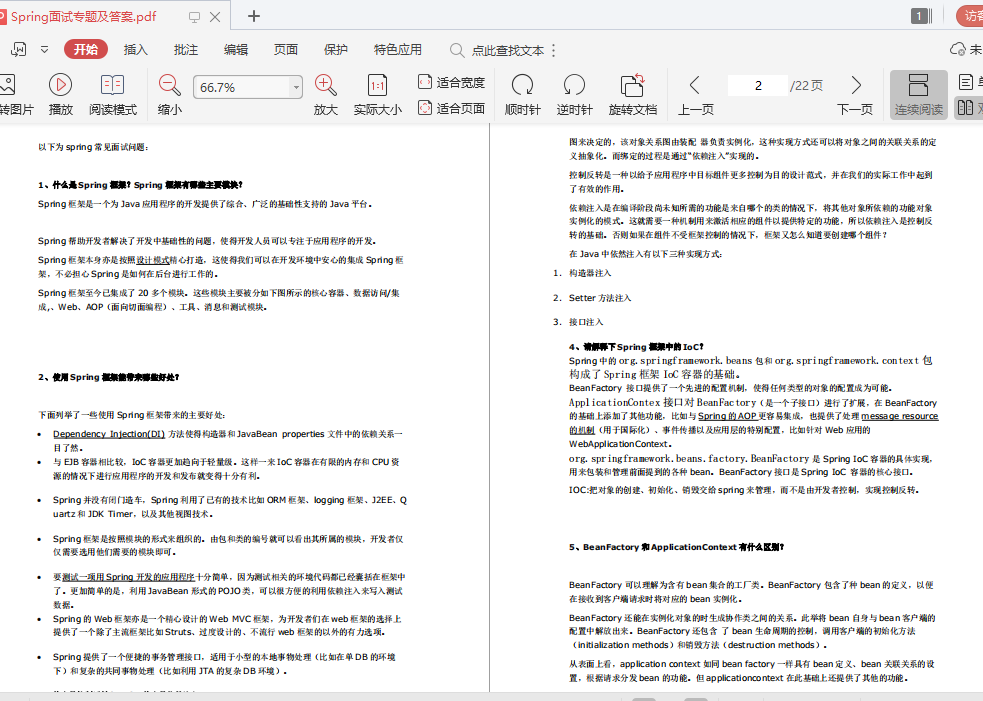Open the 页面 tab
This screenshot has height=701, width=983.
pyautogui.click(x=286, y=50)
